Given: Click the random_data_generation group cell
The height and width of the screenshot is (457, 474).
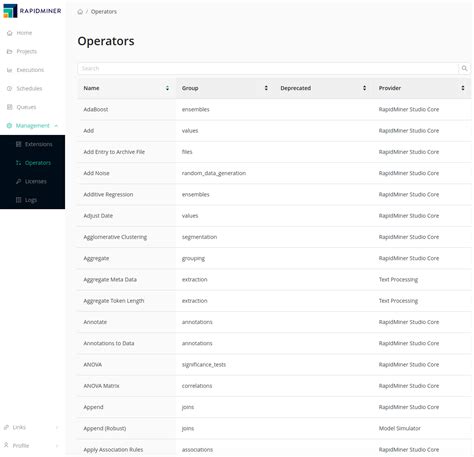Looking at the screenshot, I should pos(214,173).
